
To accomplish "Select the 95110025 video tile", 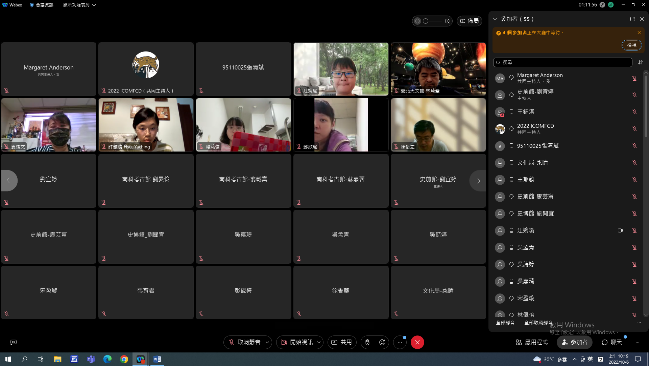I will pyautogui.click(x=243, y=69).
